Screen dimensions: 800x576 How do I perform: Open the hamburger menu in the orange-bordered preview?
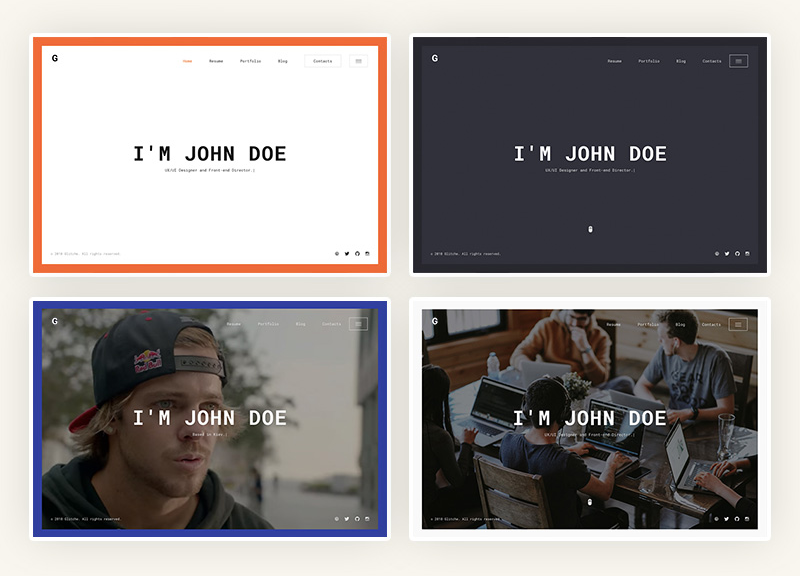tap(358, 61)
